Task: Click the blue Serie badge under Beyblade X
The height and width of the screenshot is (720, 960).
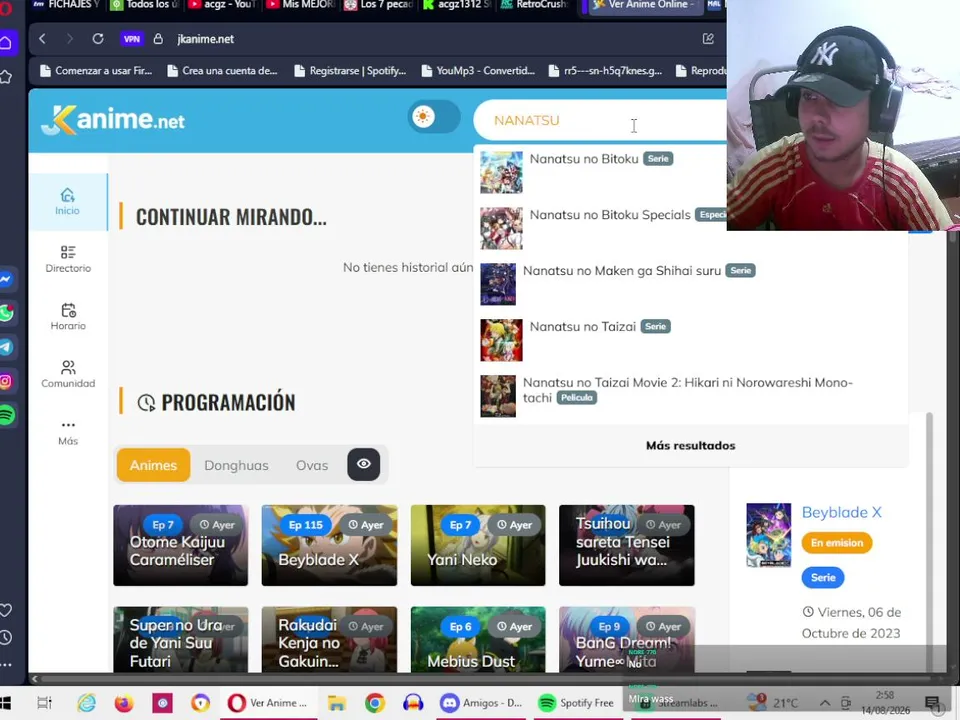Action: coord(823,577)
